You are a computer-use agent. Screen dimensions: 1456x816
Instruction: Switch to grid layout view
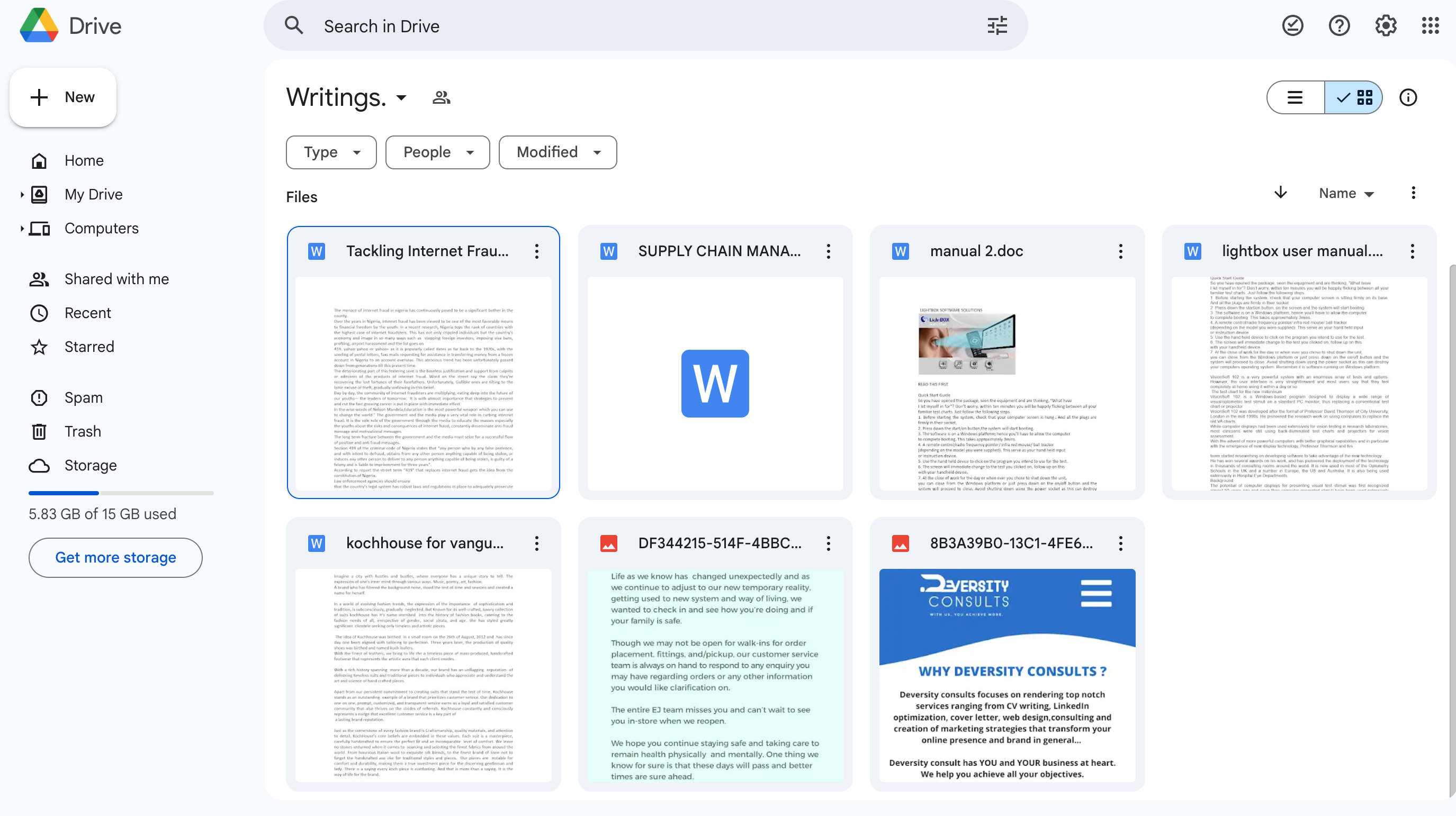click(1354, 98)
